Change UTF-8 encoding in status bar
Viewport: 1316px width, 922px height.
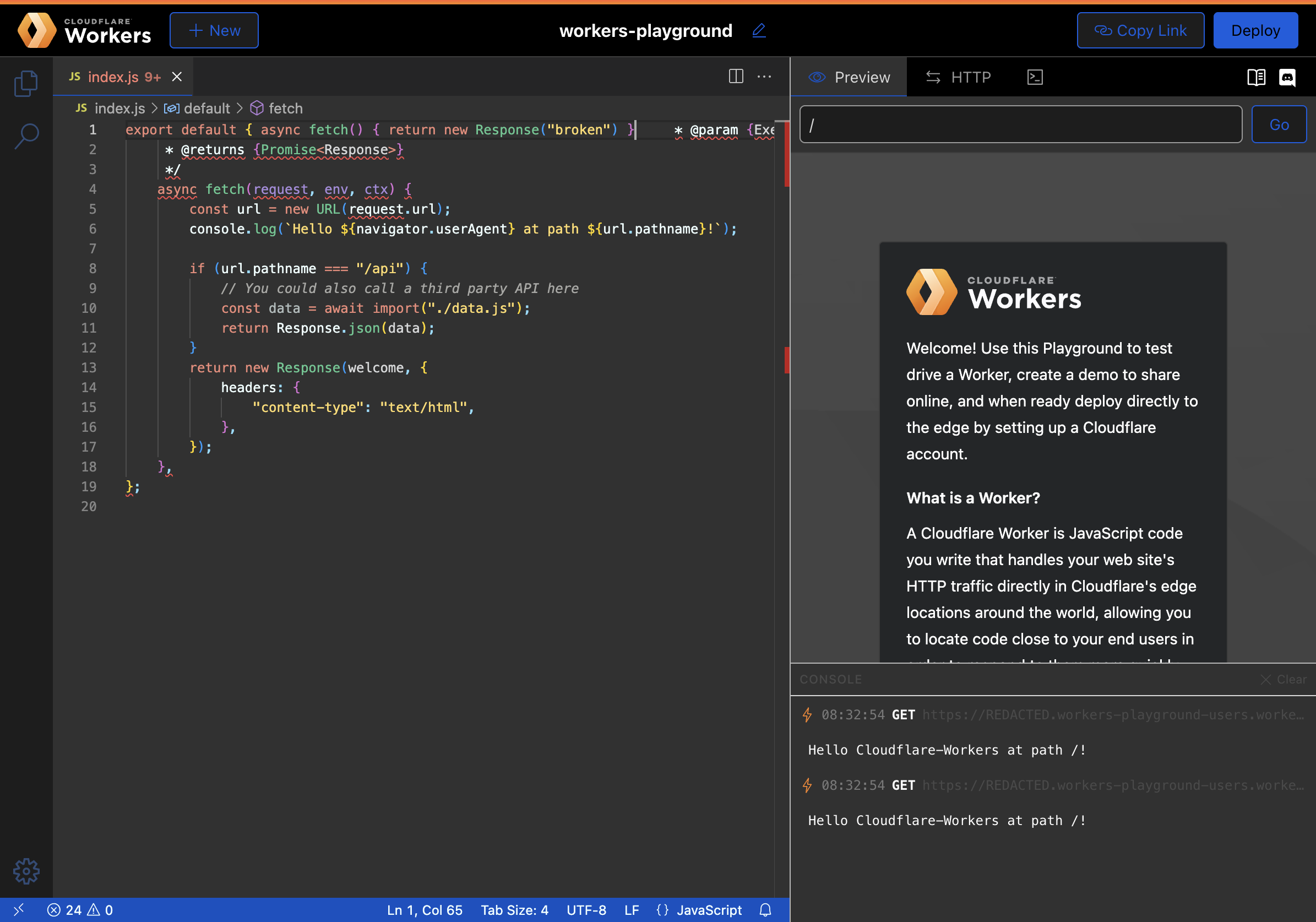click(x=586, y=910)
